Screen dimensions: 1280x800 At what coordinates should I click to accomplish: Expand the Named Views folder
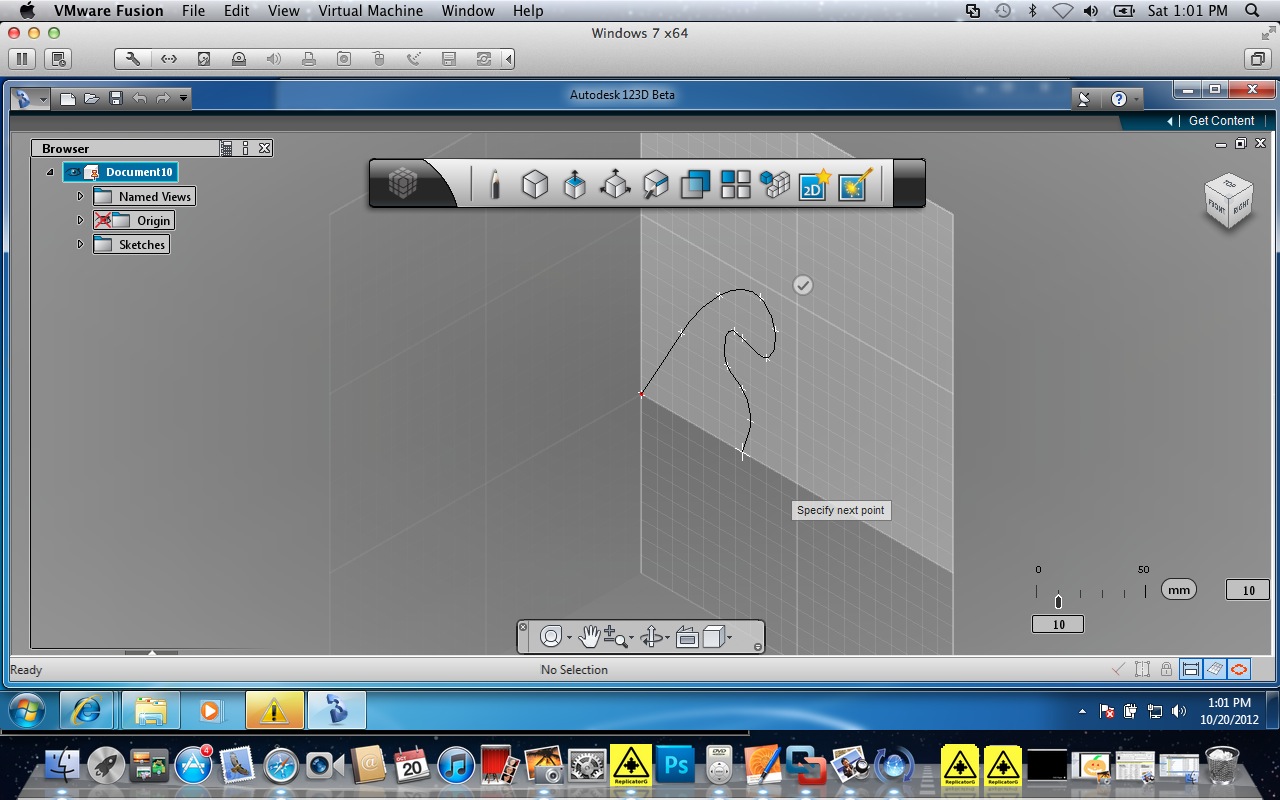tap(80, 196)
